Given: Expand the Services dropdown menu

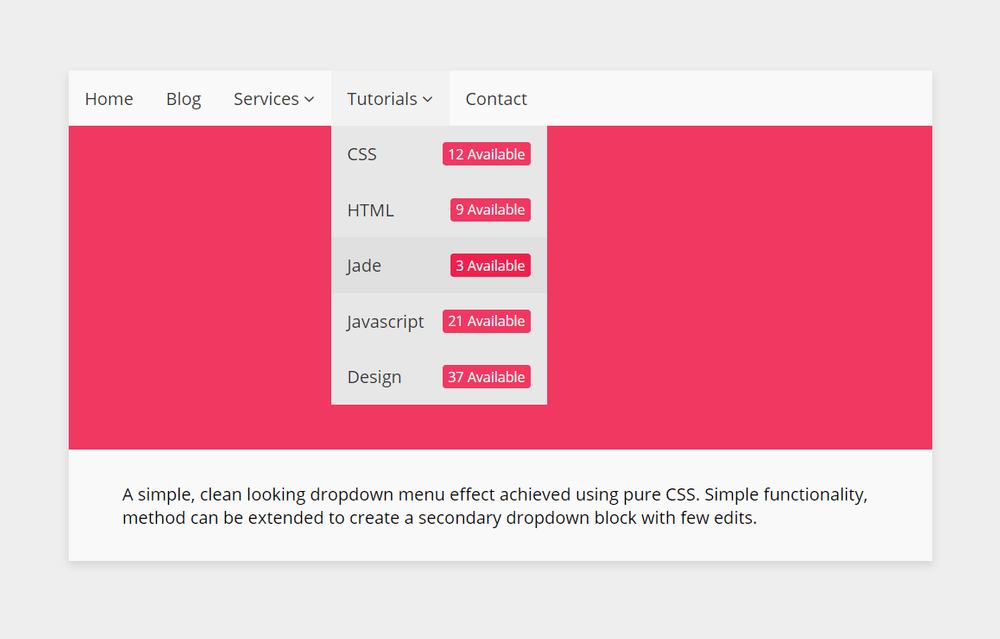Looking at the screenshot, I should click(274, 99).
